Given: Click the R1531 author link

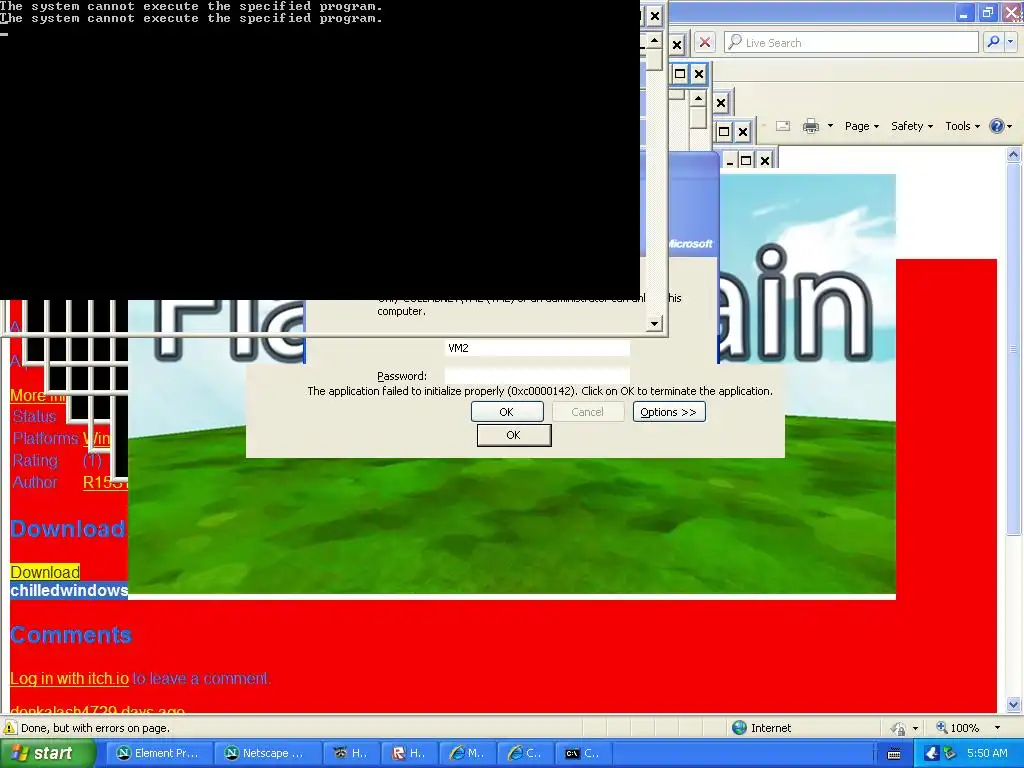Looking at the screenshot, I should coord(104,483).
